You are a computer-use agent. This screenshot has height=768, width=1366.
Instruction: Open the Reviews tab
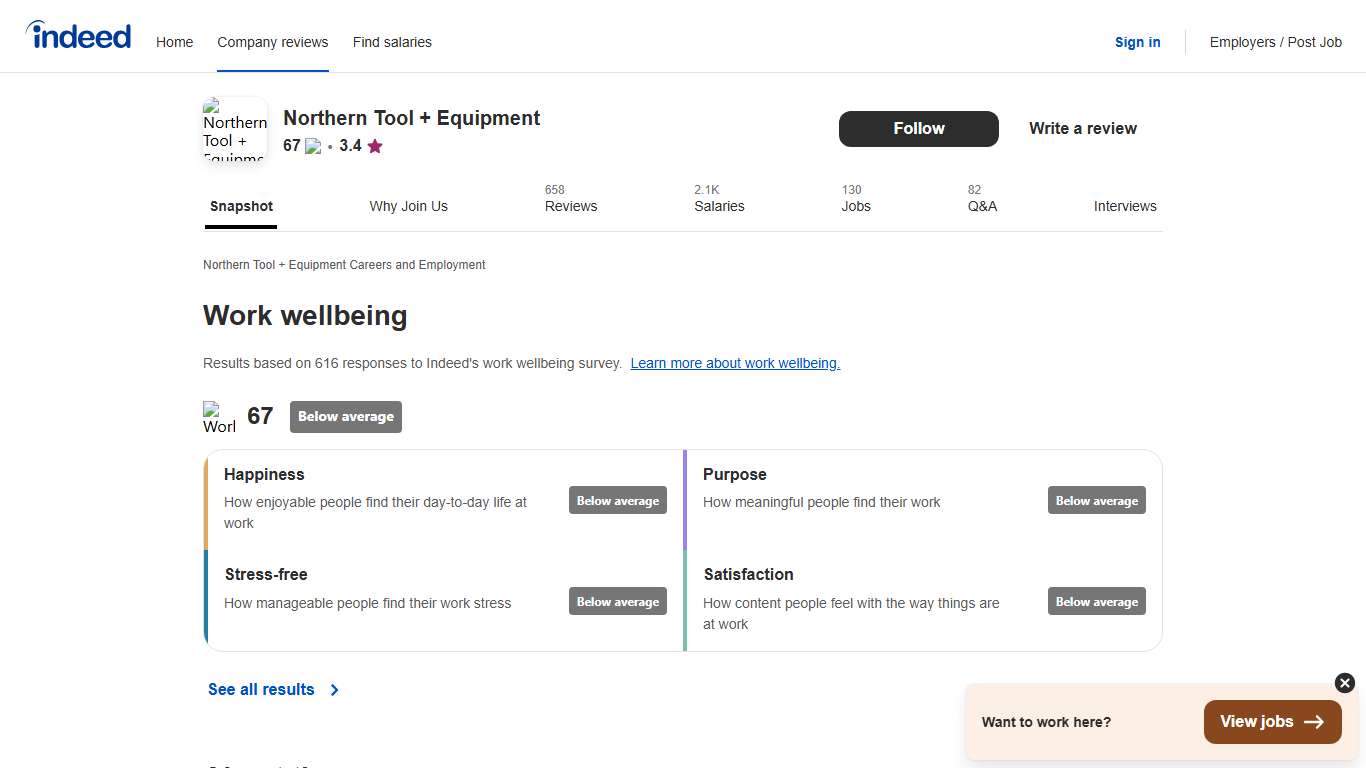570,206
